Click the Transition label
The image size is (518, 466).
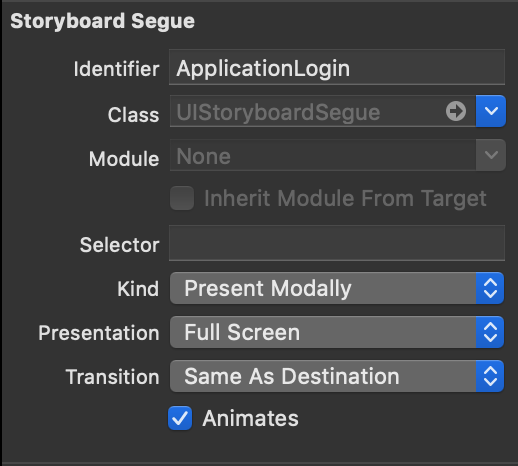point(113,377)
